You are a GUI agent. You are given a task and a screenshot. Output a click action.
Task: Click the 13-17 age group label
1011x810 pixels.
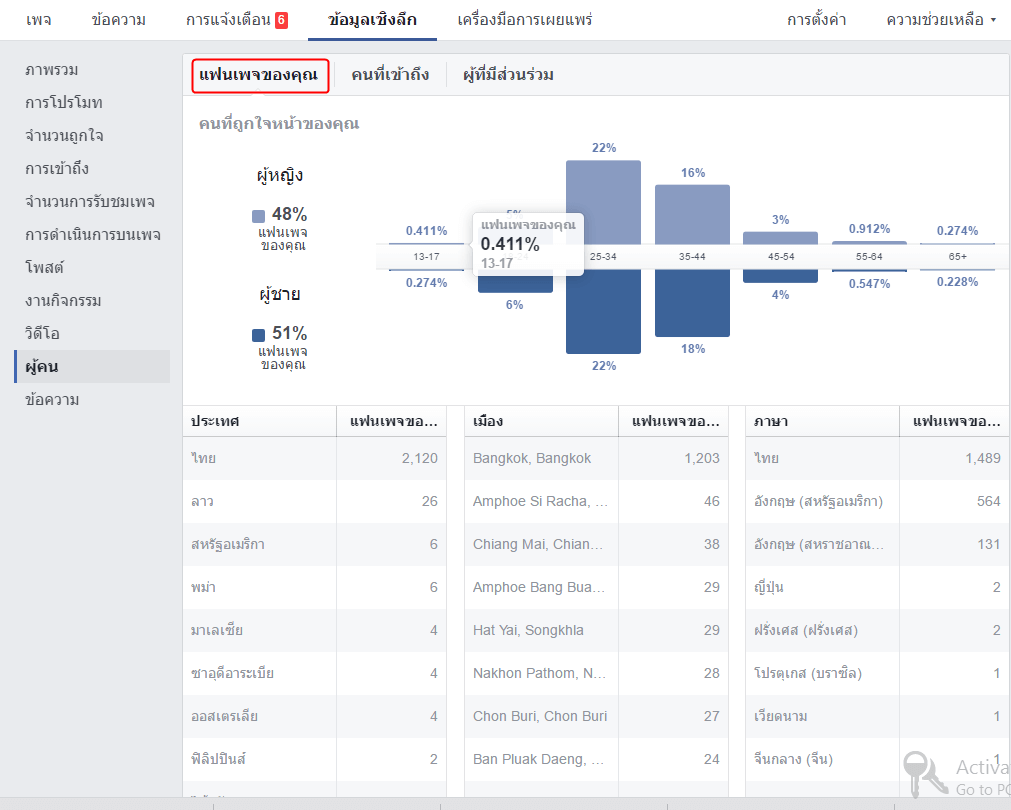pyautogui.click(x=426, y=257)
